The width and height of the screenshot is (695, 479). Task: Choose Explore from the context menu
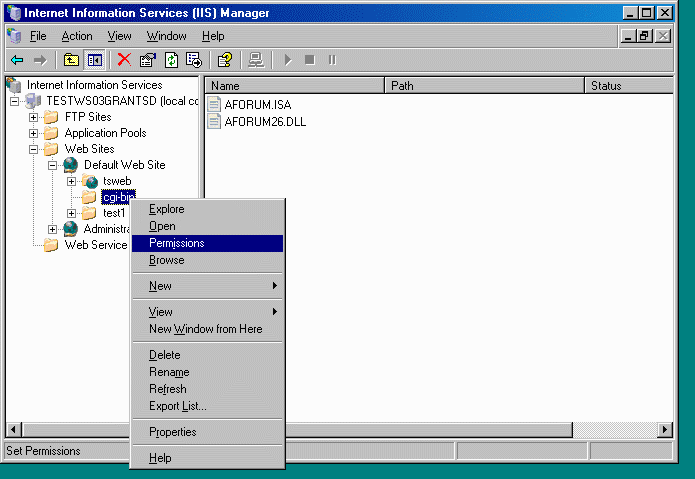(207, 209)
